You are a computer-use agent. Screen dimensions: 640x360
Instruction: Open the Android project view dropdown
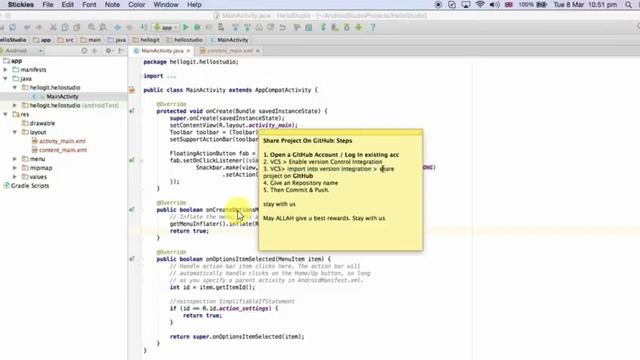pos(22,51)
